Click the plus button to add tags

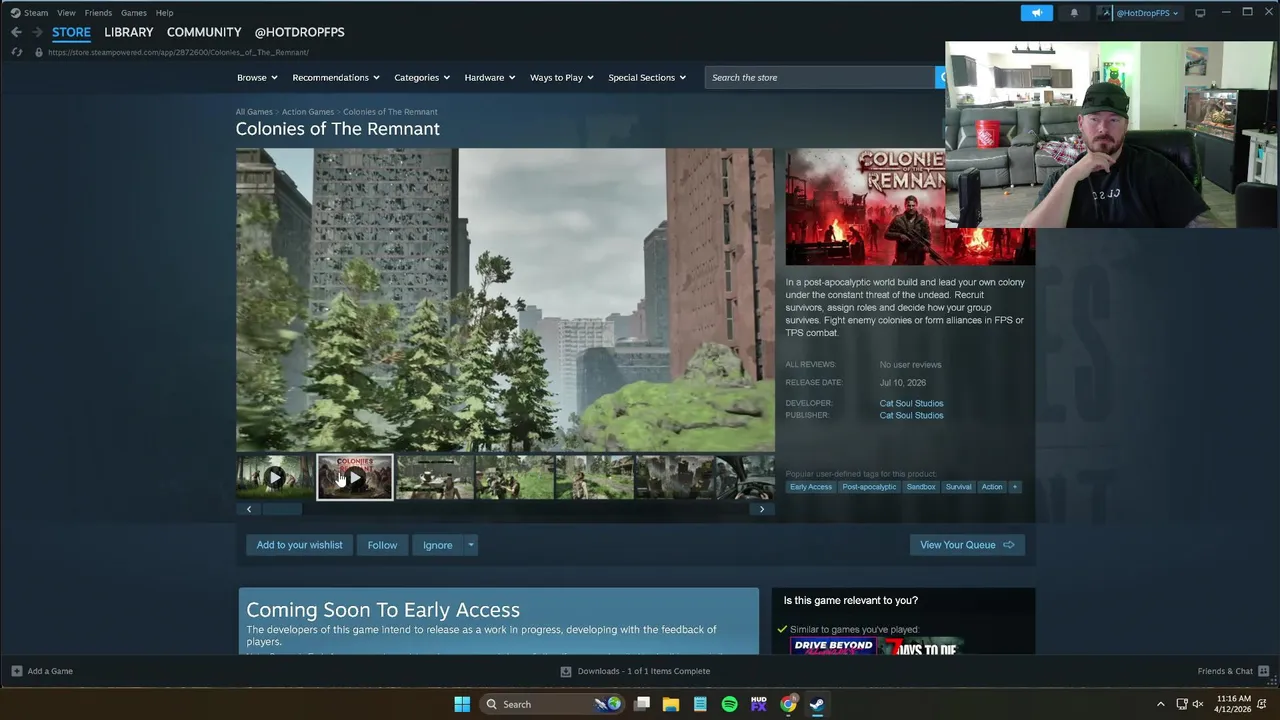1015,487
